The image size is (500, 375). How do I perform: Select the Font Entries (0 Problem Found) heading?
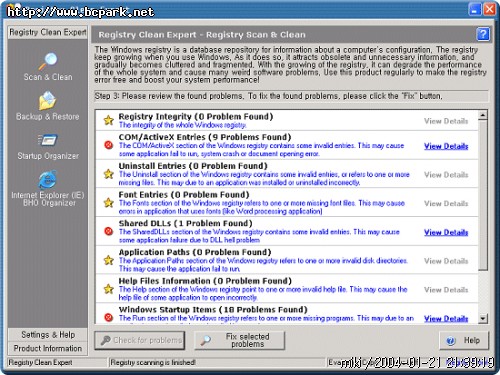184,194
